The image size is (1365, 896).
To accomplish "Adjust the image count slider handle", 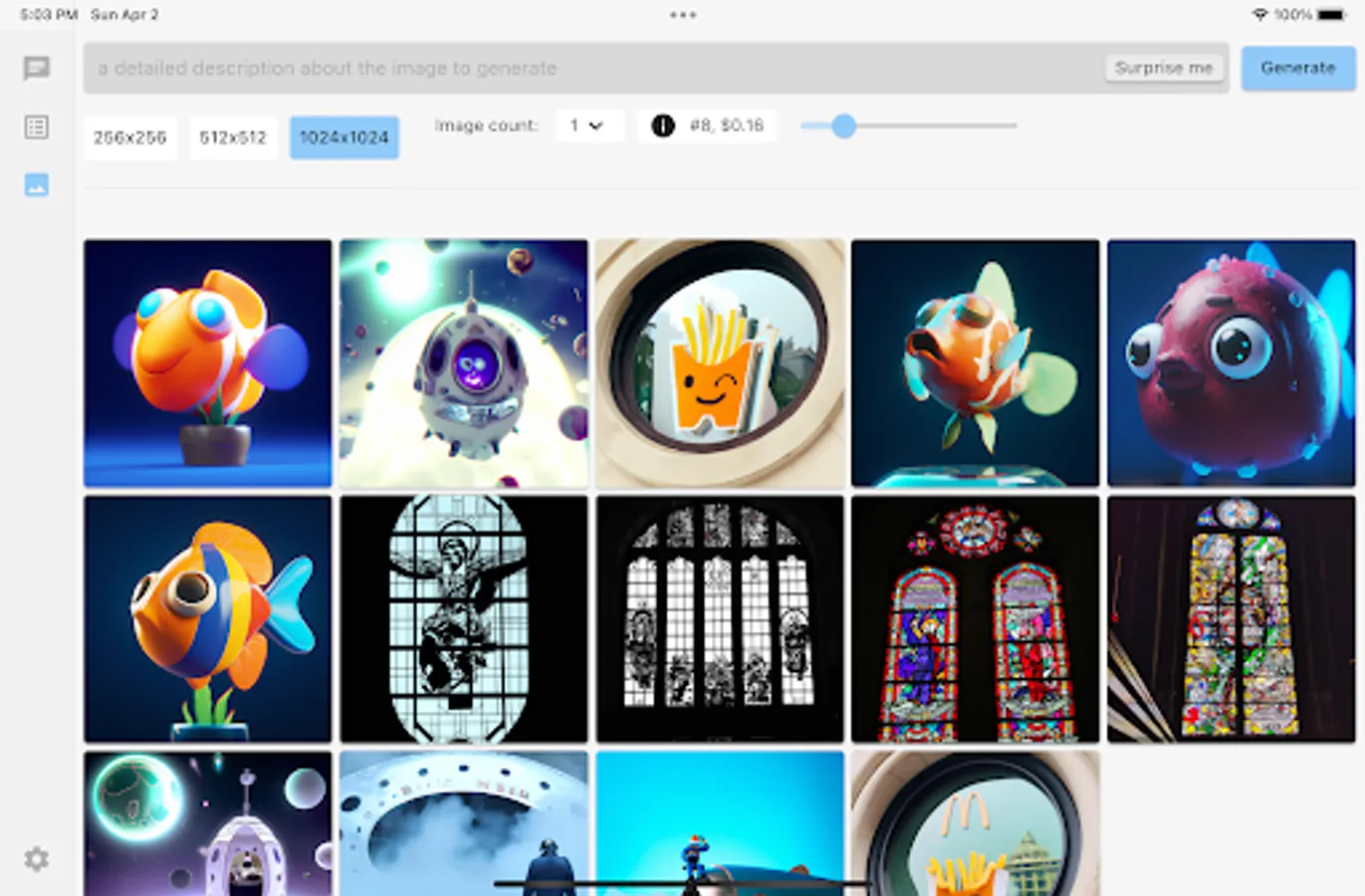I will tap(843, 125).
